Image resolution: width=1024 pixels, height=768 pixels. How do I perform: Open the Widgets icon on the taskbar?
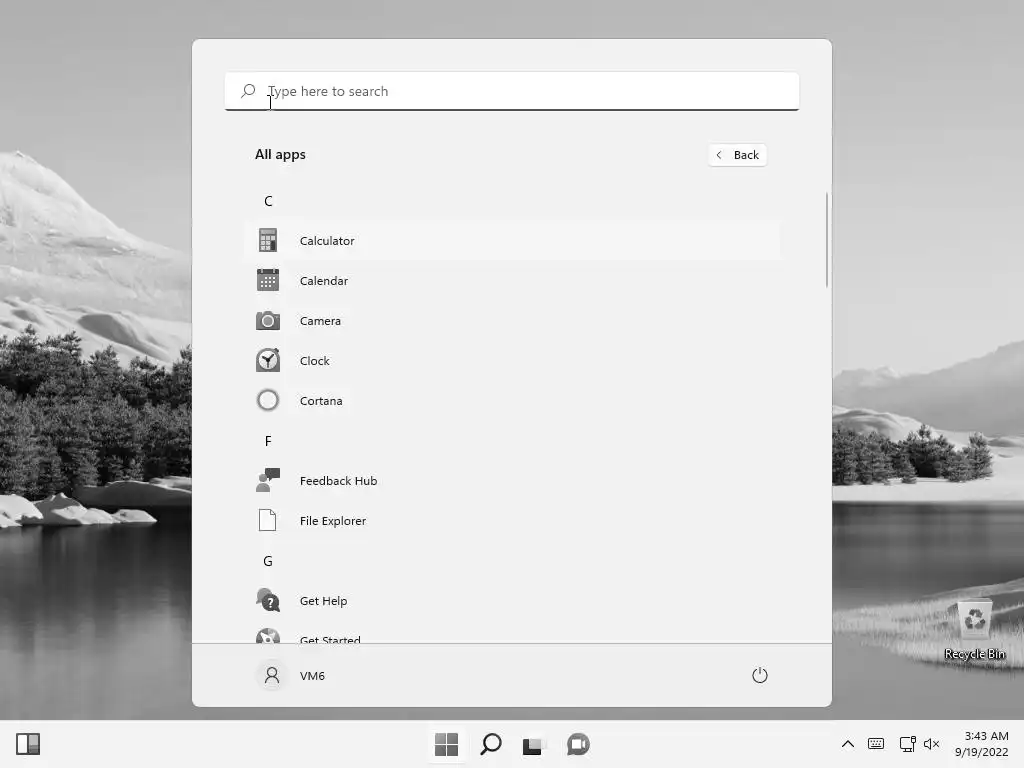point(28,744)
